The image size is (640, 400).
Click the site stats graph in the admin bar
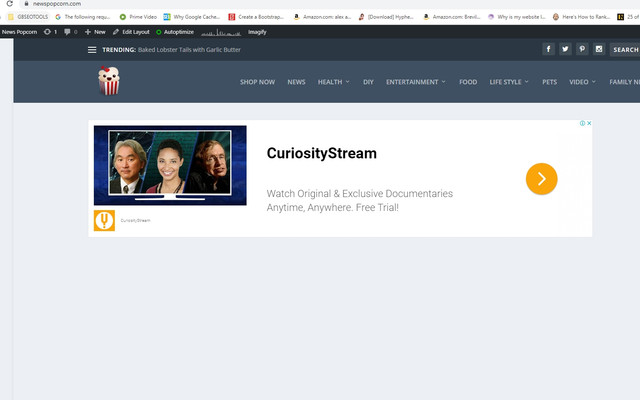[221, 32]
